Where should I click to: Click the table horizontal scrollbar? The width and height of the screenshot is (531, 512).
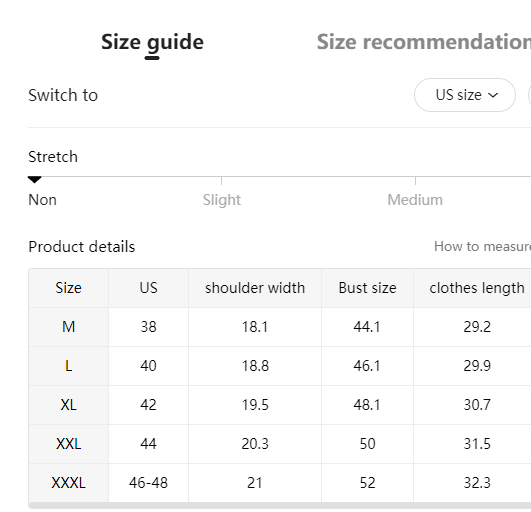click(x=280, y=506)
